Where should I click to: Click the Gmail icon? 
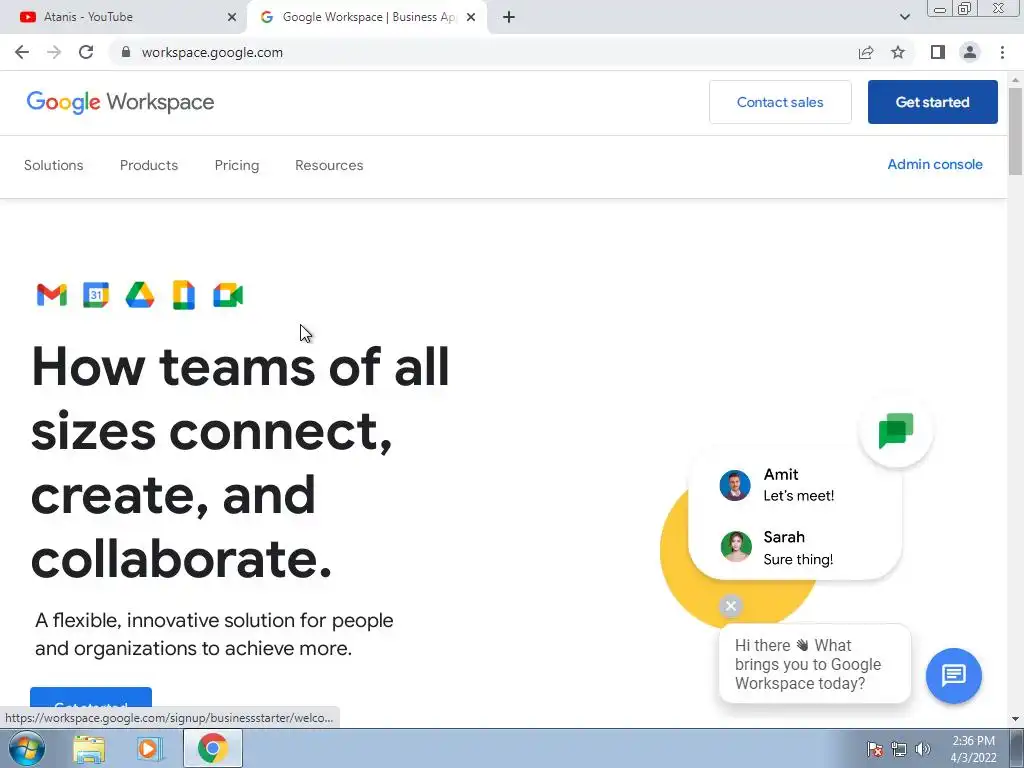coord(52,295)
